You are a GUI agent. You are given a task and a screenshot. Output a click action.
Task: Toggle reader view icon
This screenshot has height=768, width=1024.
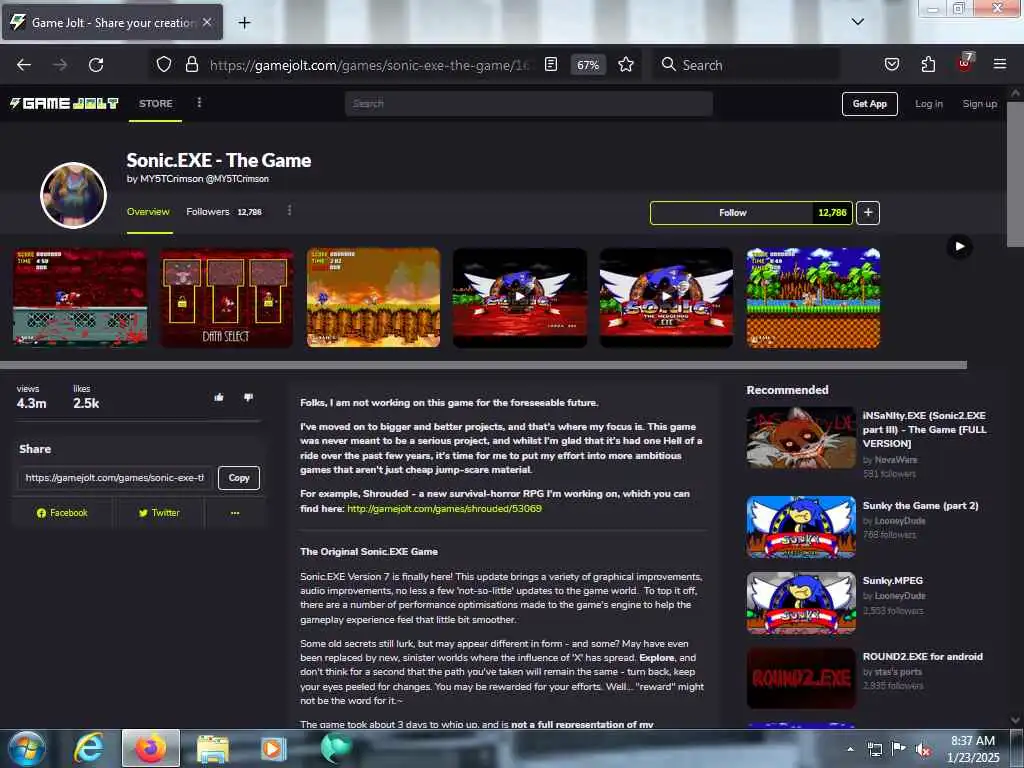(x=551, y=65)
